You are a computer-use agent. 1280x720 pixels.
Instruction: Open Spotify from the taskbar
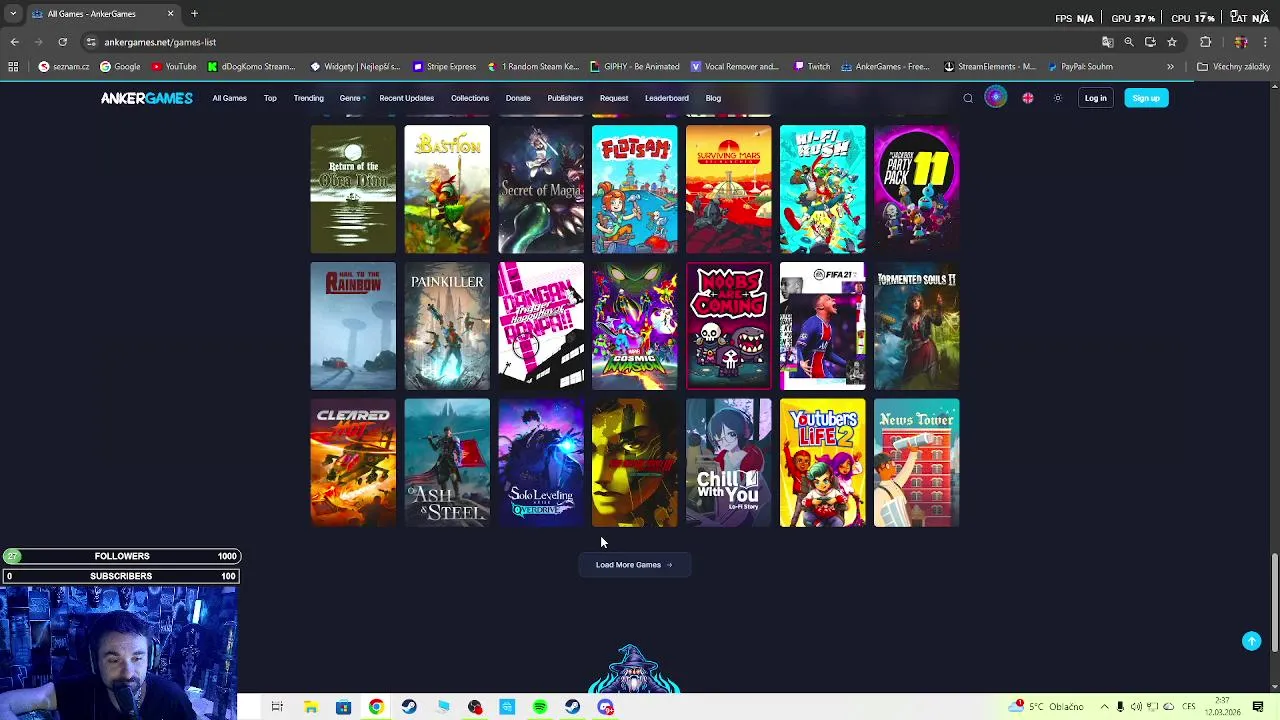[540, 707]
